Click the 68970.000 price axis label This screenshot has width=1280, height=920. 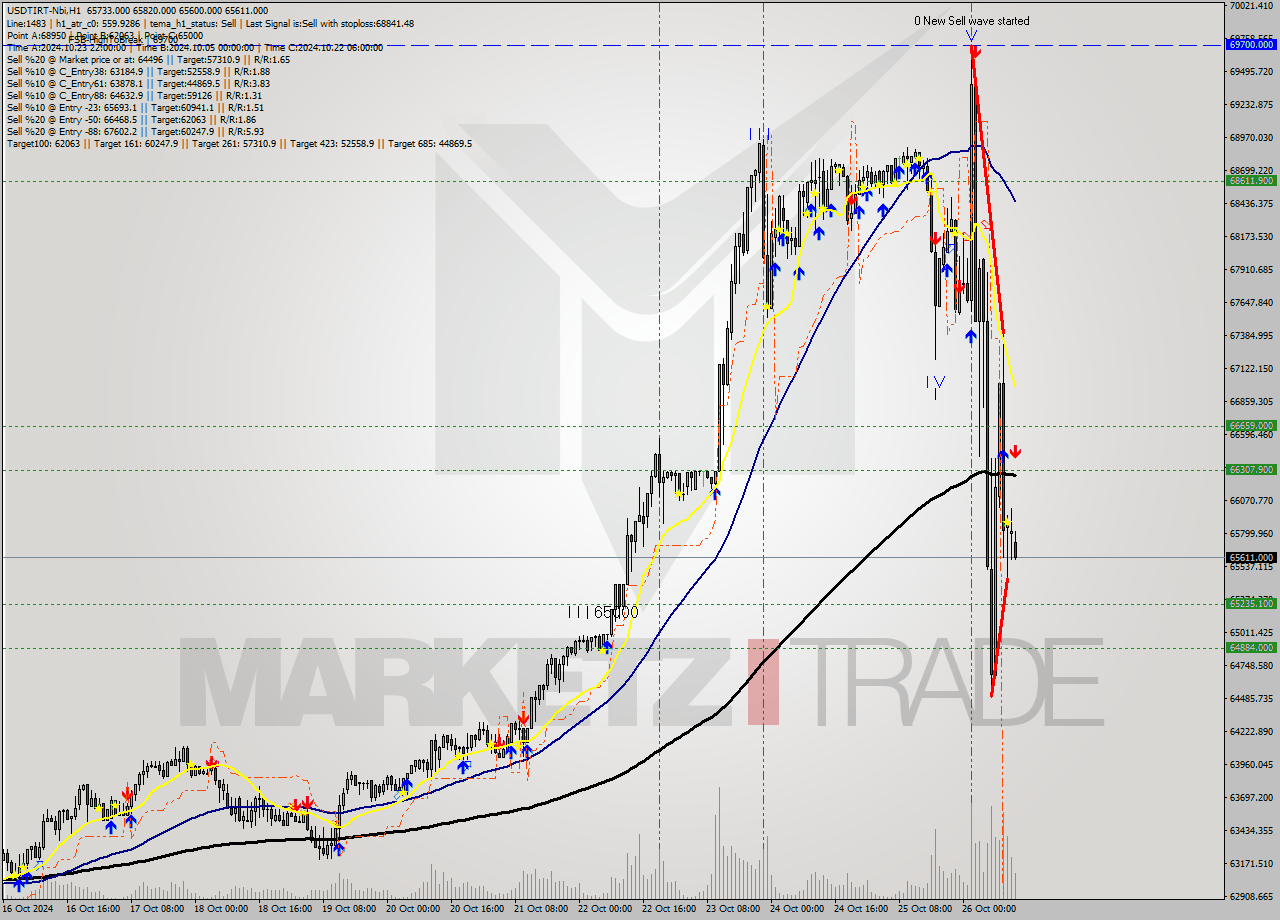pyautogui.click(x=1251, y=137)
